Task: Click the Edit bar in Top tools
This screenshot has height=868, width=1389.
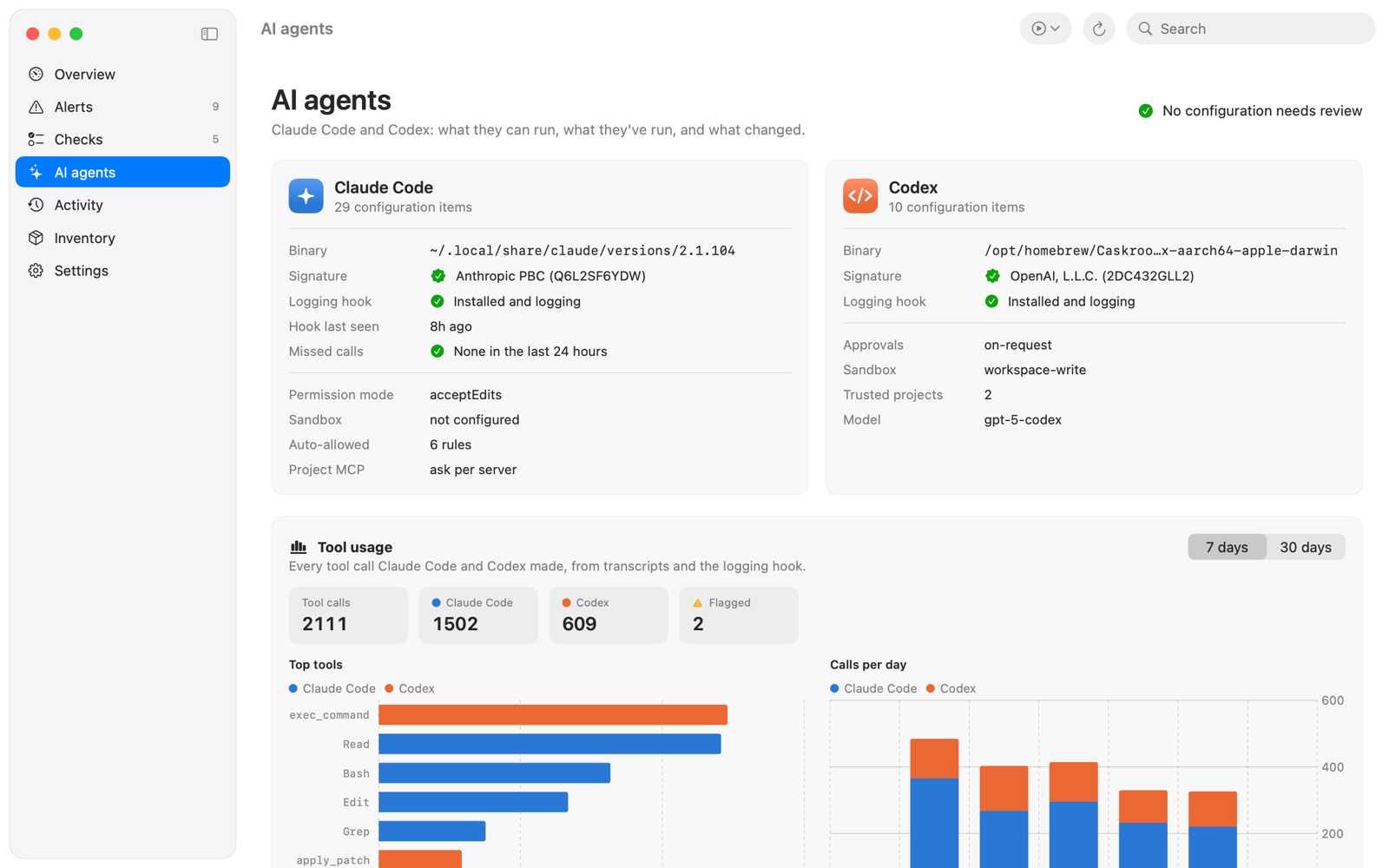Action: [473, 802]
